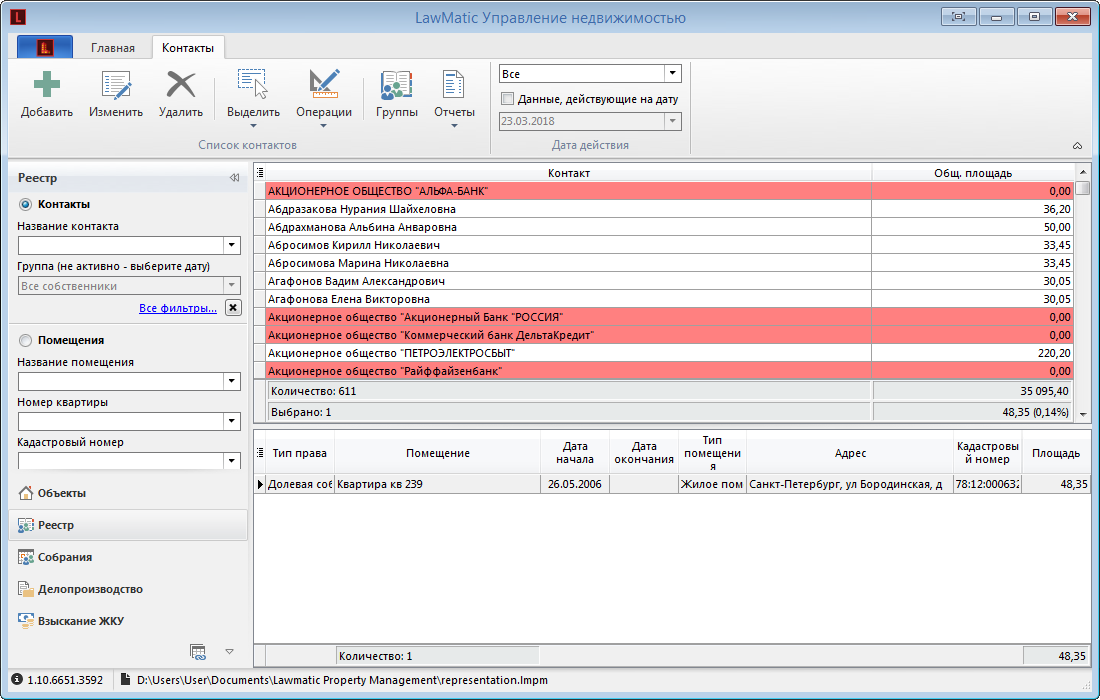This screenshot has width=1100, height=700.
Task: Sort by the Тип права column header
Action: [x=300, y=453]
